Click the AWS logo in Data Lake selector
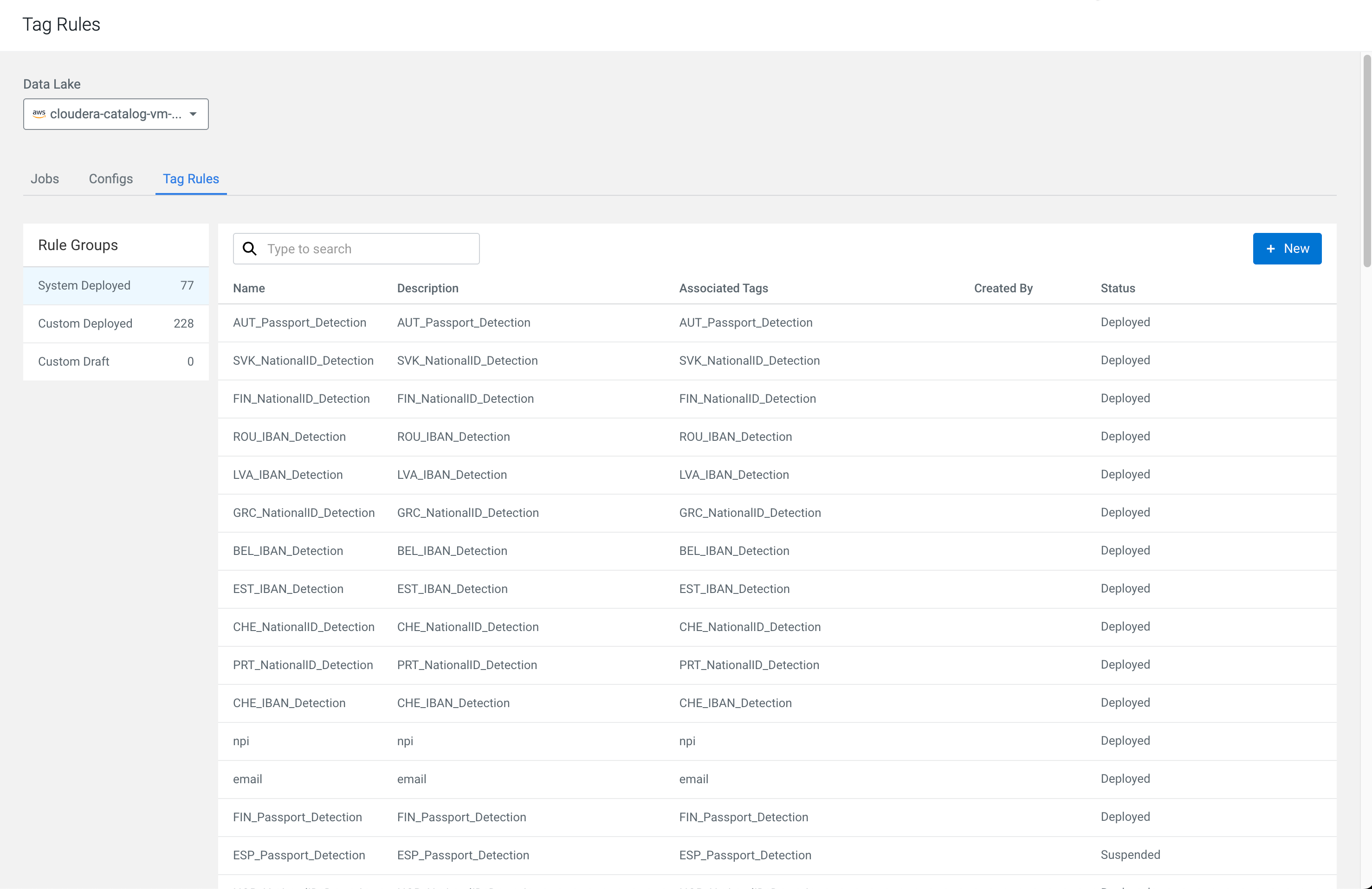1372x889 pixels. 39,114
